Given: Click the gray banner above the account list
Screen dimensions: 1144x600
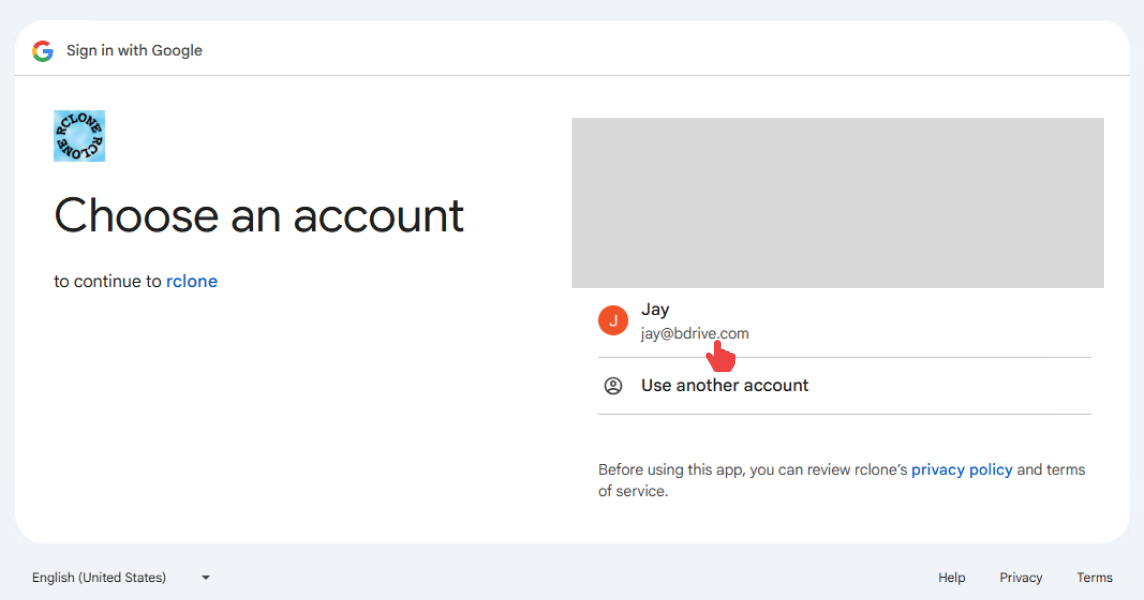Looking at the screenshot, I should (x=837, y=202).
